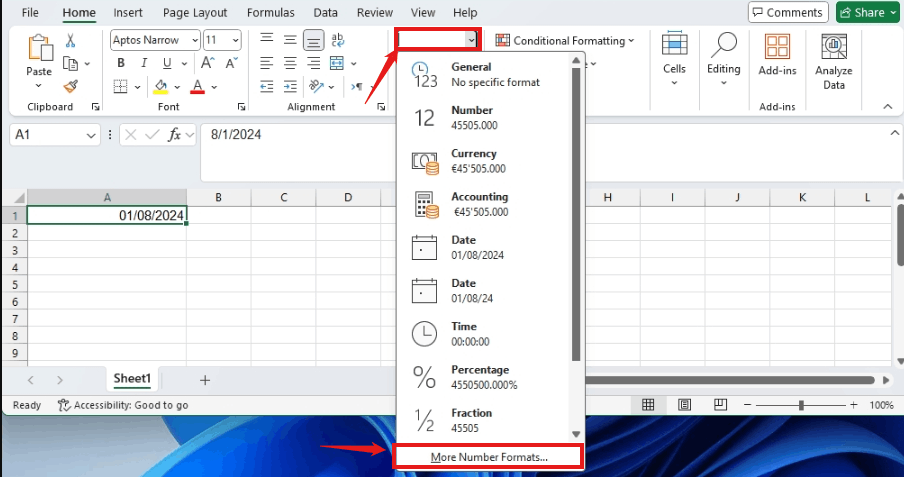Open the Alignment settings dialog launcher
Image resolution: width=904 pixels, height=477 pixels.
click(x=381, y=107)
